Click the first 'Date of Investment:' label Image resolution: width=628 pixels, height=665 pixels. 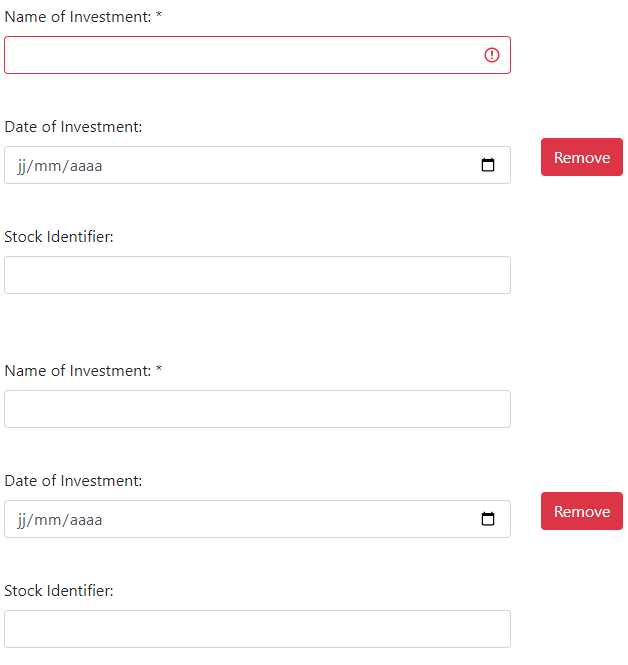click(x=73, y=126)
